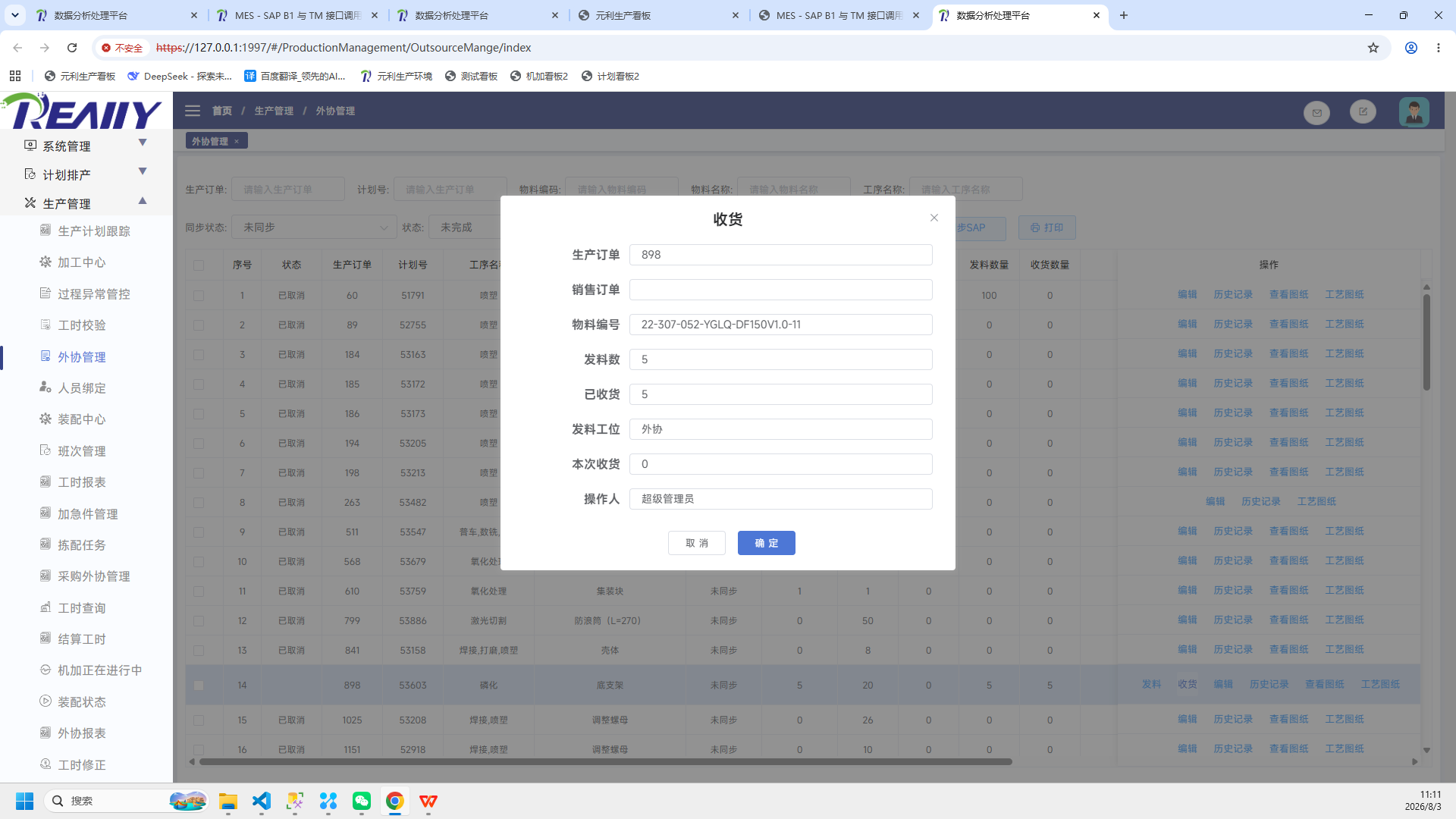The image size is (1456, 819).
Task: Click the 打印 print button
Action: pos(1046,227)
